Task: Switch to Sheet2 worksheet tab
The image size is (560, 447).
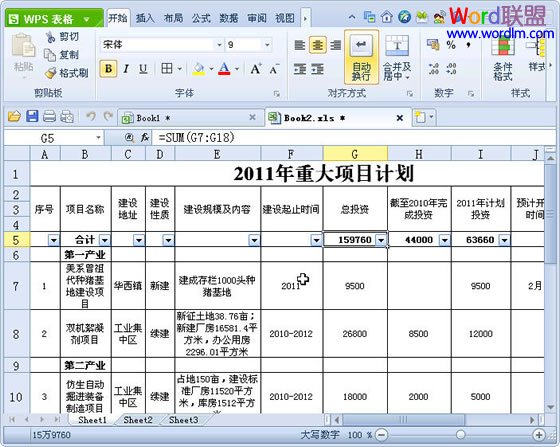Action: (138, 420)
